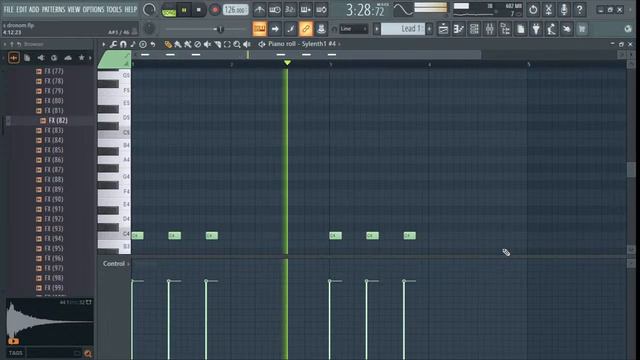Open the piano roll menu arrow
This screenshot has height=360, width=640.
[104, 44]
